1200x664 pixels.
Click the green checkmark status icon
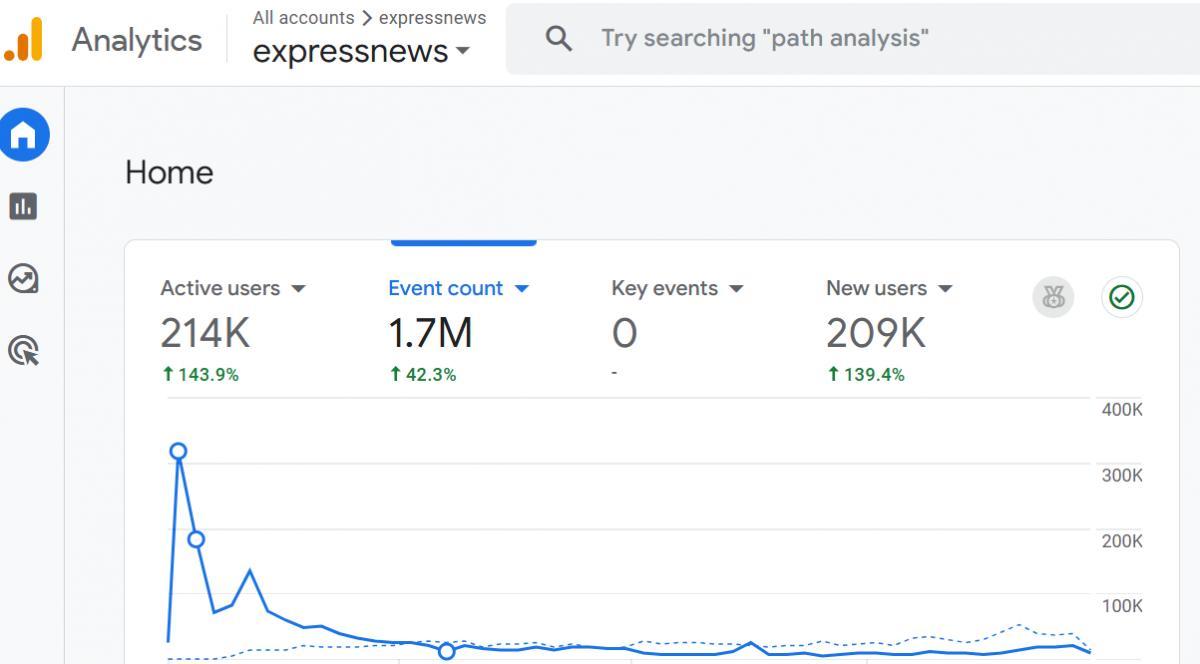click(1122, 297)
